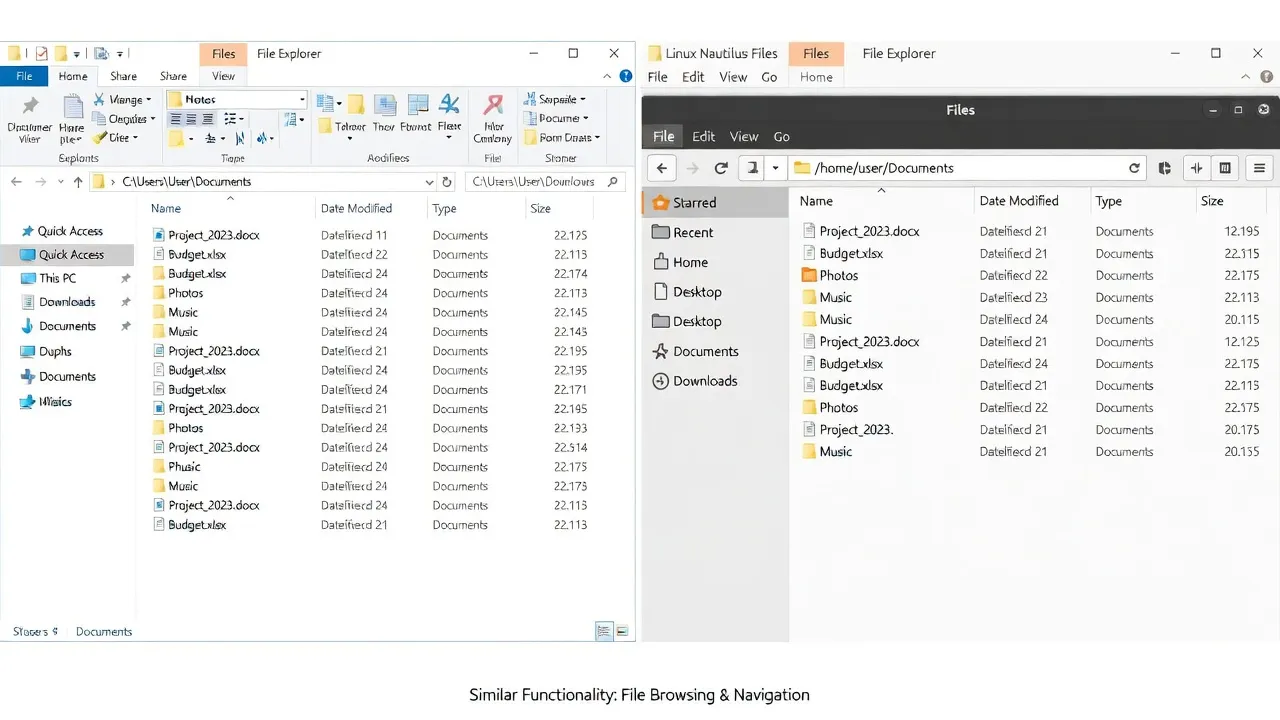Select This PC in File Explorer sidebar
1280x720 pixels.
click(58, 278)
